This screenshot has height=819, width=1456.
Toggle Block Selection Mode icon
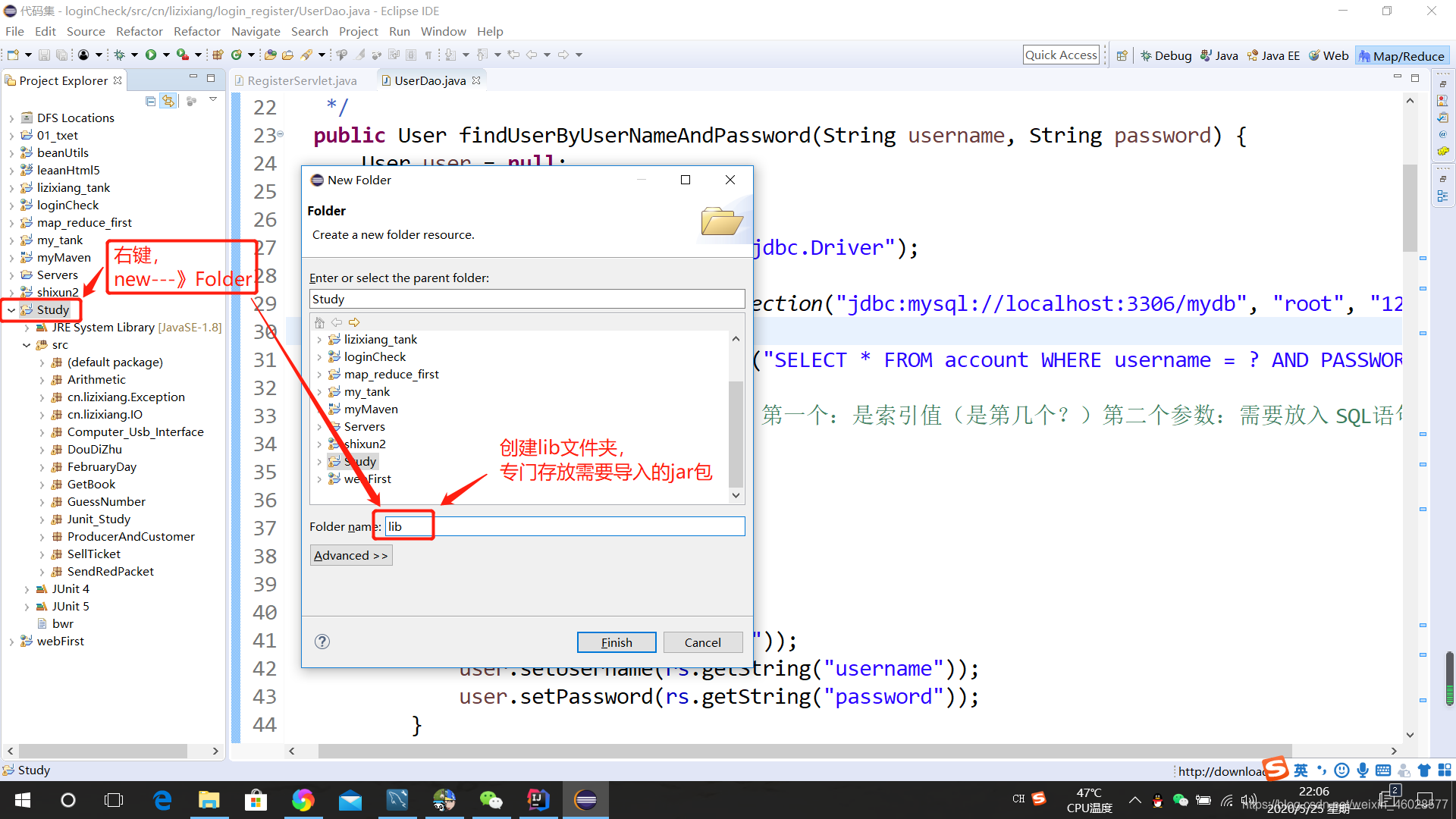click(410, 55)
